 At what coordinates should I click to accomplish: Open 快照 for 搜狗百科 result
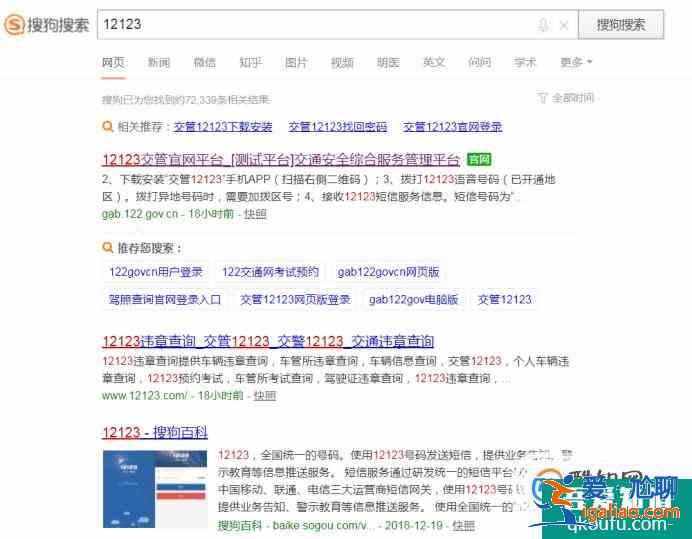463,525
